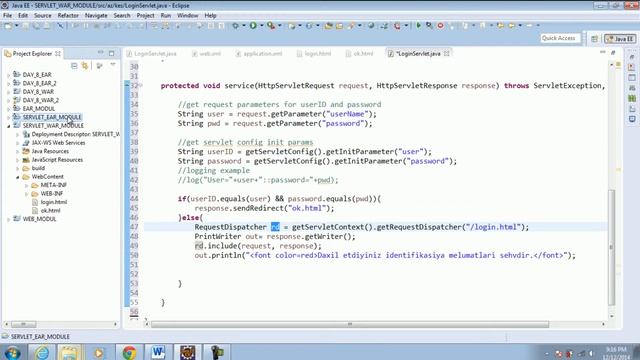Screen dimensions: 640x360
Task: Collapse the SERVLET_WAR_MODULE project
Action: click(9, 126)
